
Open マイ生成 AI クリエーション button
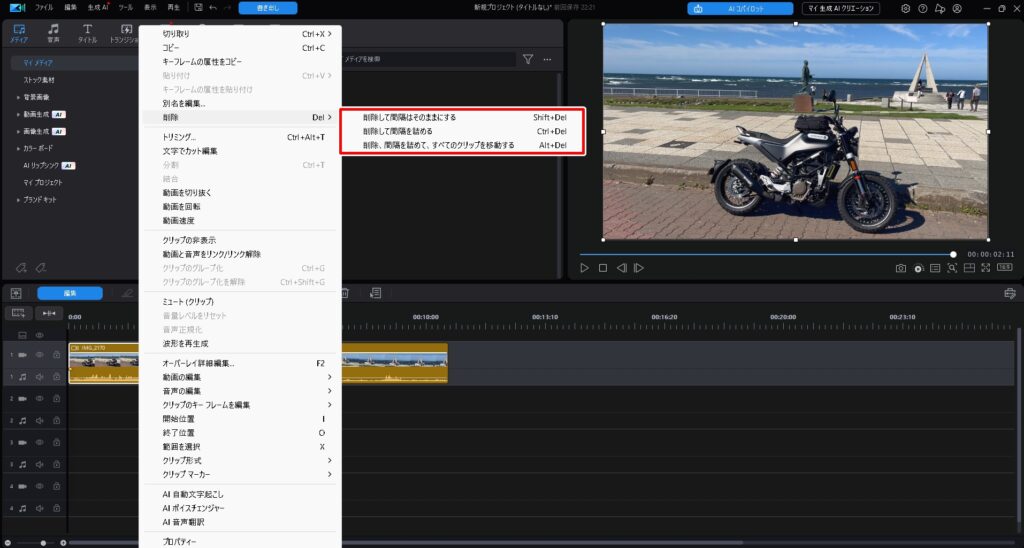point(840,8)
